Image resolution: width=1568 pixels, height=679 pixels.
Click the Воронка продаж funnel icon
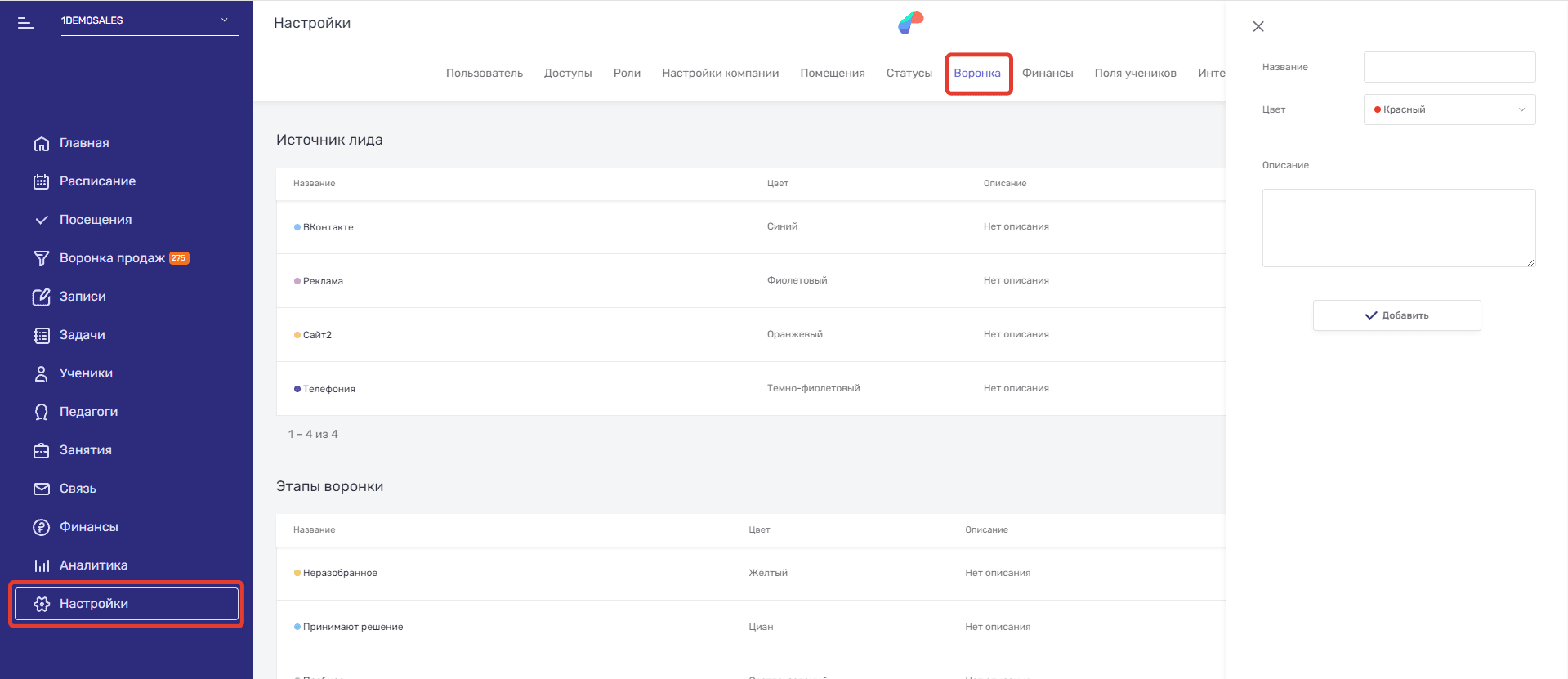(x=41, y=259)
